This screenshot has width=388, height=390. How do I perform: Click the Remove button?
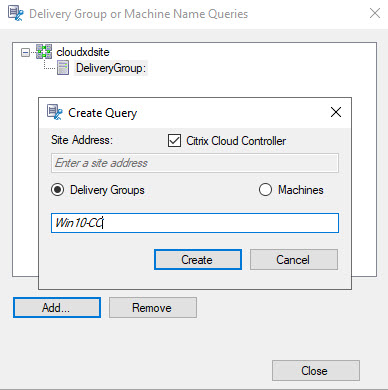click(x=153, y=307)
